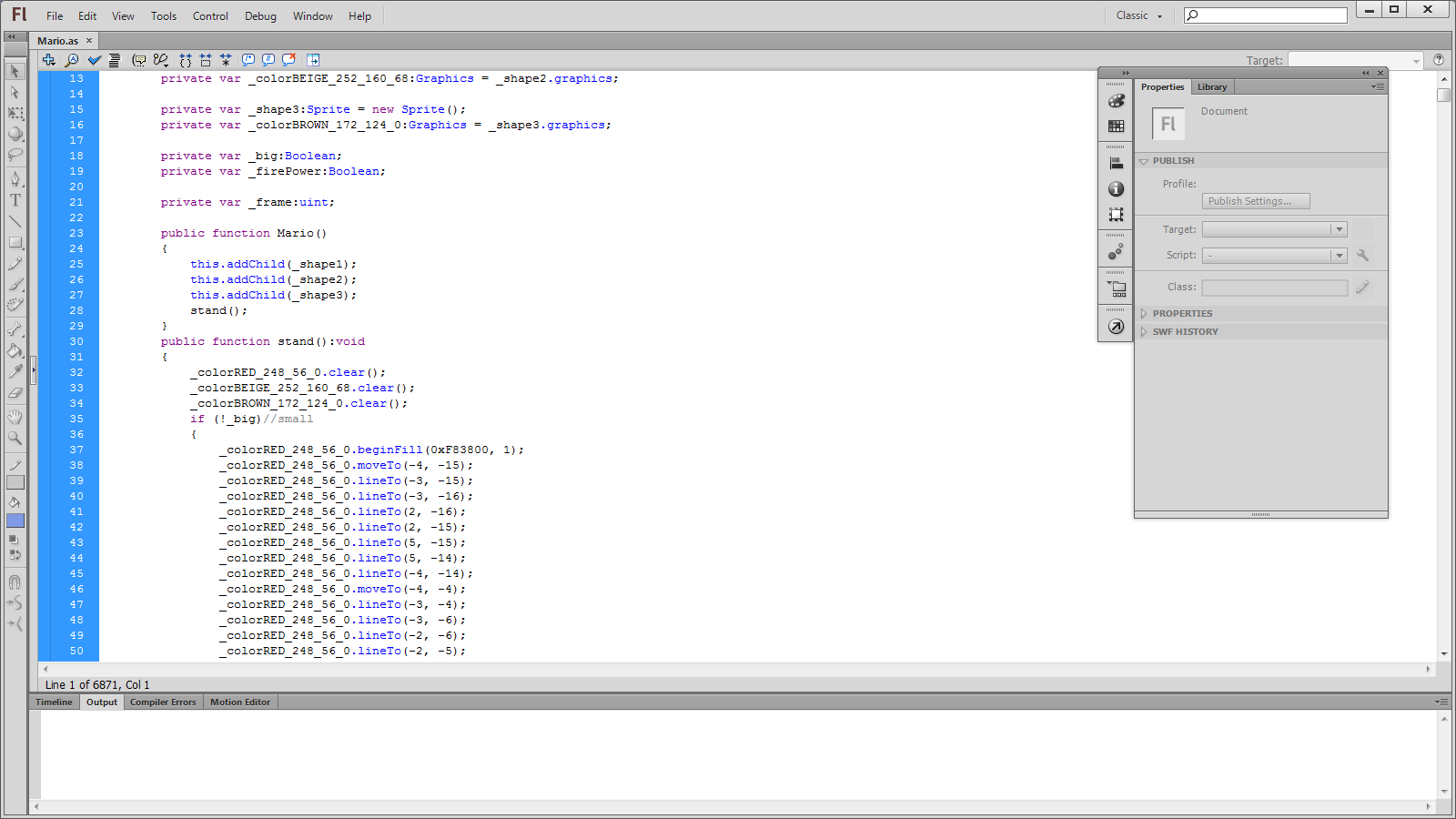The width and height of the screenshot is (1456, 819).
Task: Switch to the Library tab
Action: 1212,86
